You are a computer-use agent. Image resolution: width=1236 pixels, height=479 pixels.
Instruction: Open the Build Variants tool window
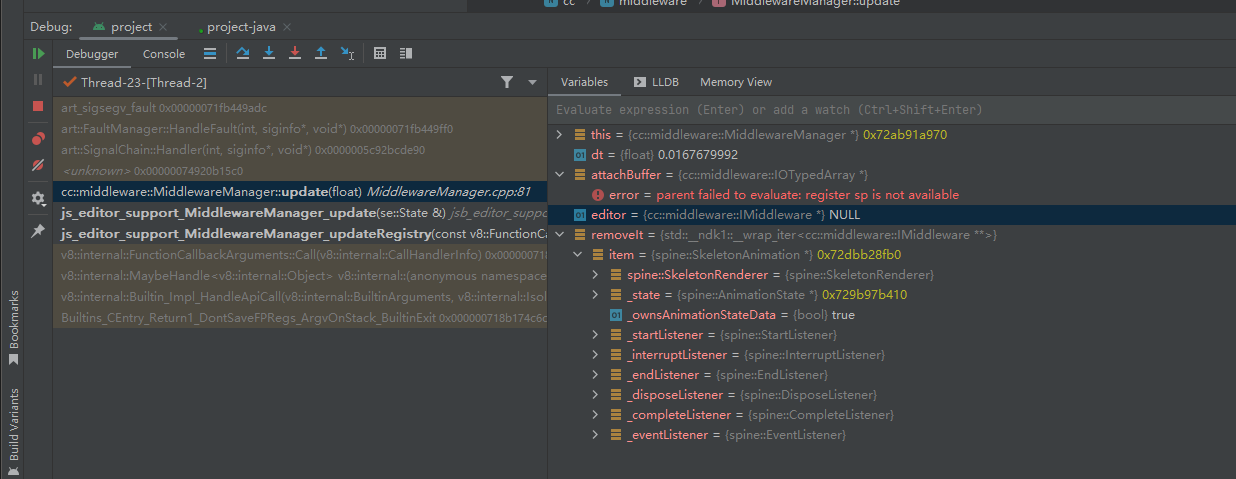13,430
